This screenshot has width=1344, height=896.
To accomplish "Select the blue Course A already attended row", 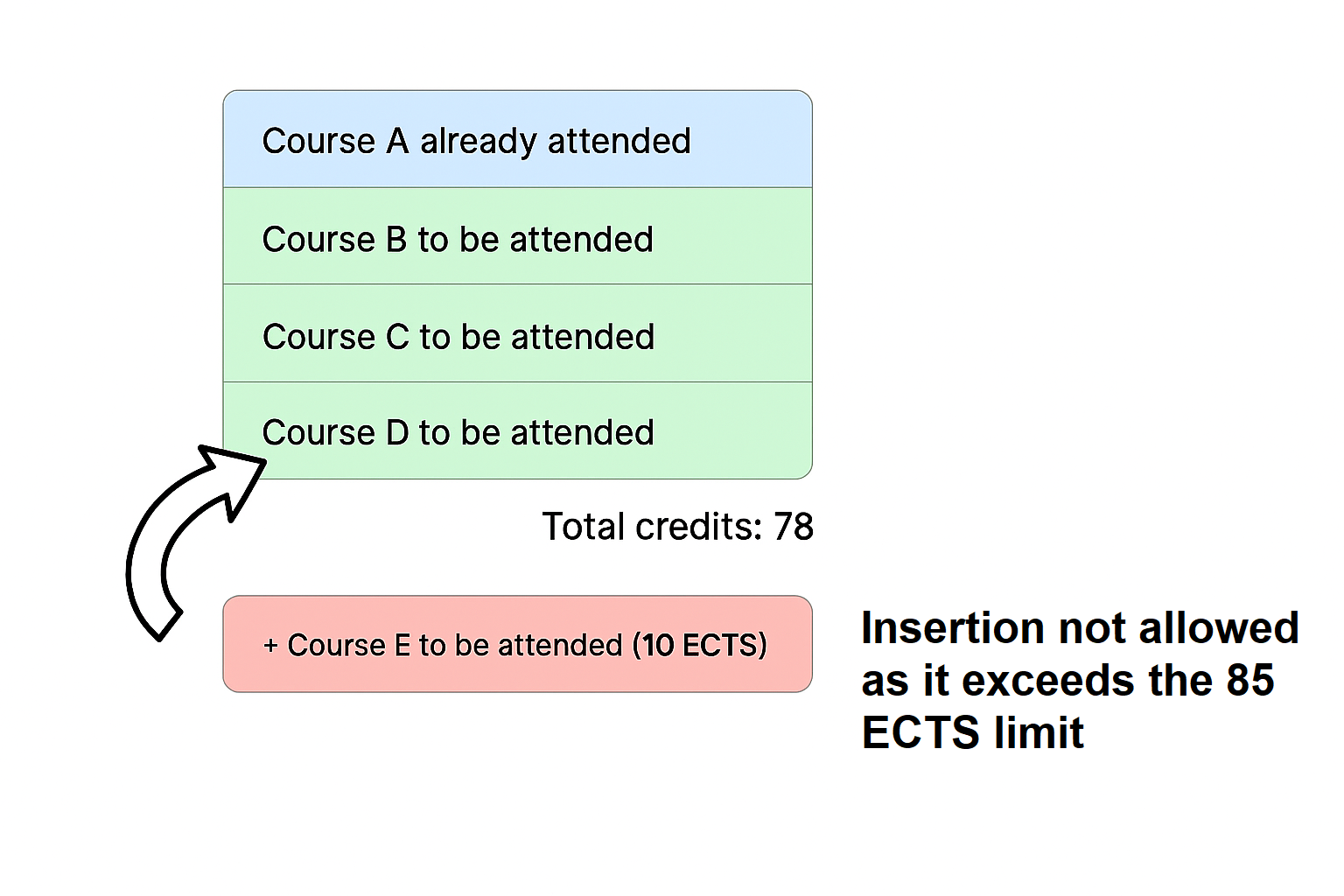I will [x=517, y=139].
